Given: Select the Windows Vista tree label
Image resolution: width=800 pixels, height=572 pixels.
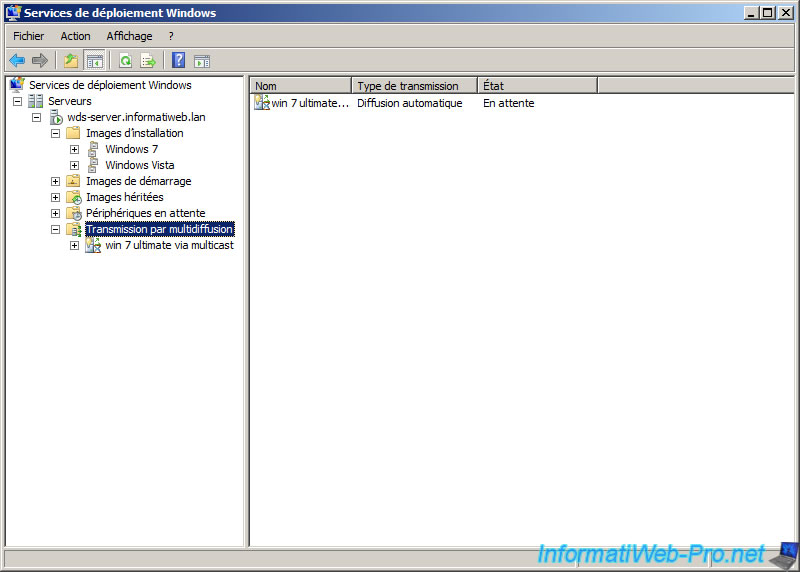Looking at the screenshot, I should (140, 165).
